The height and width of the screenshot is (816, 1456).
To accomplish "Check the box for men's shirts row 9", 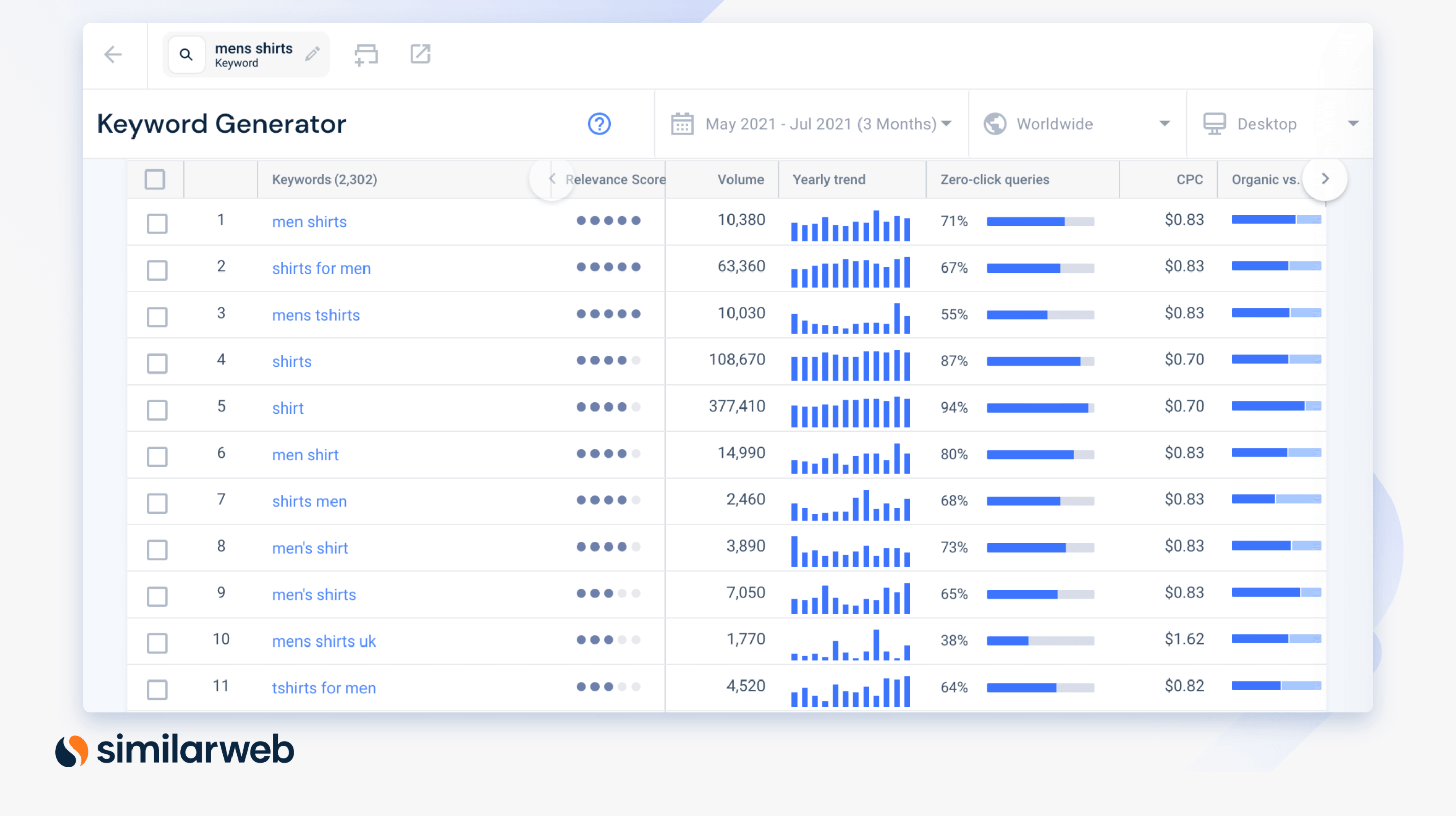I will pos(156,596).
